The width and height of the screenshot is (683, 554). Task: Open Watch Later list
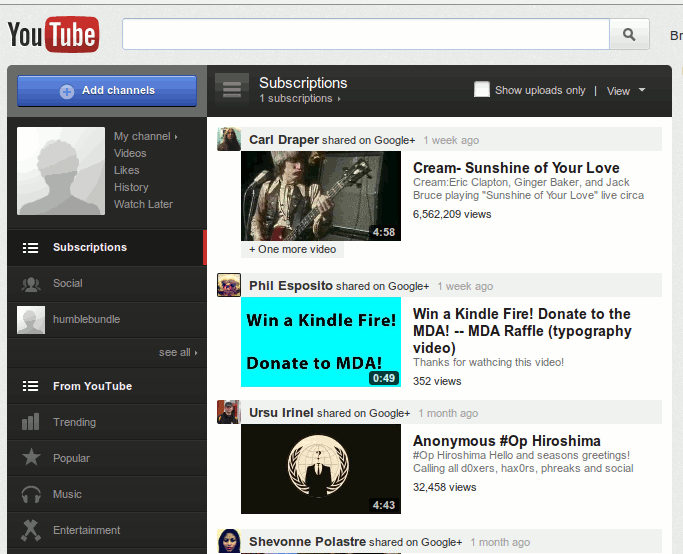(143, 204)
